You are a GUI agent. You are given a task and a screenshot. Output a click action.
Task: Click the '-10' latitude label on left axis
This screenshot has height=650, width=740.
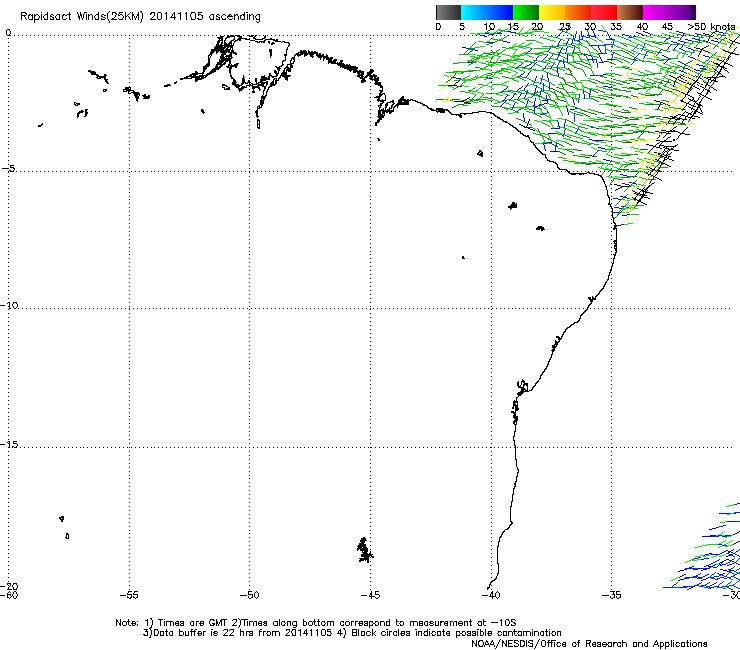tap(9, 305)
